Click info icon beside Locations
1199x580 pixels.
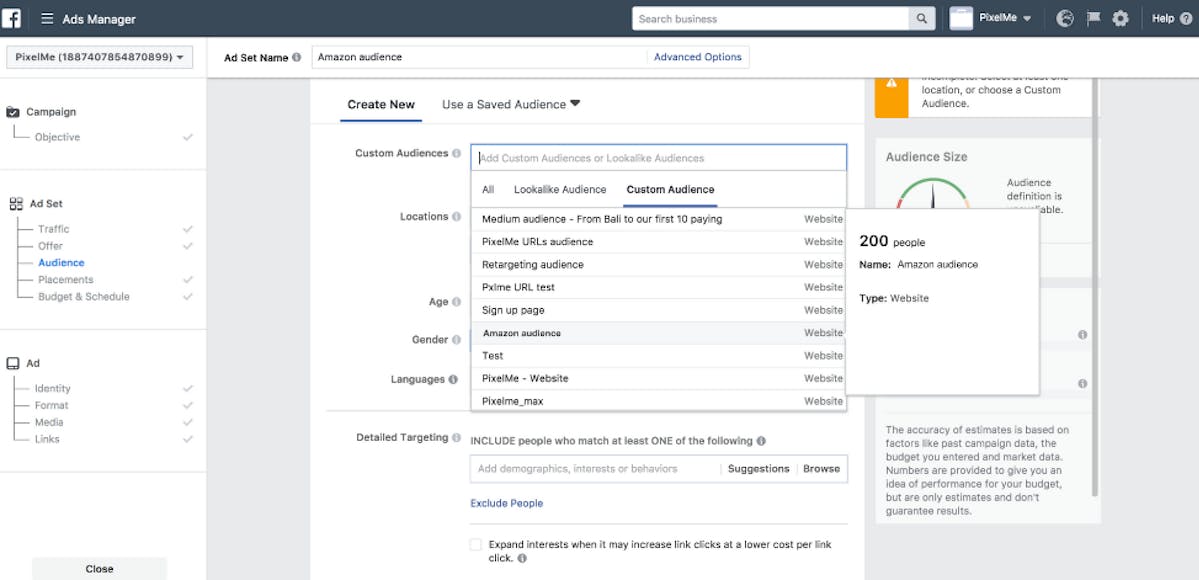457,217
